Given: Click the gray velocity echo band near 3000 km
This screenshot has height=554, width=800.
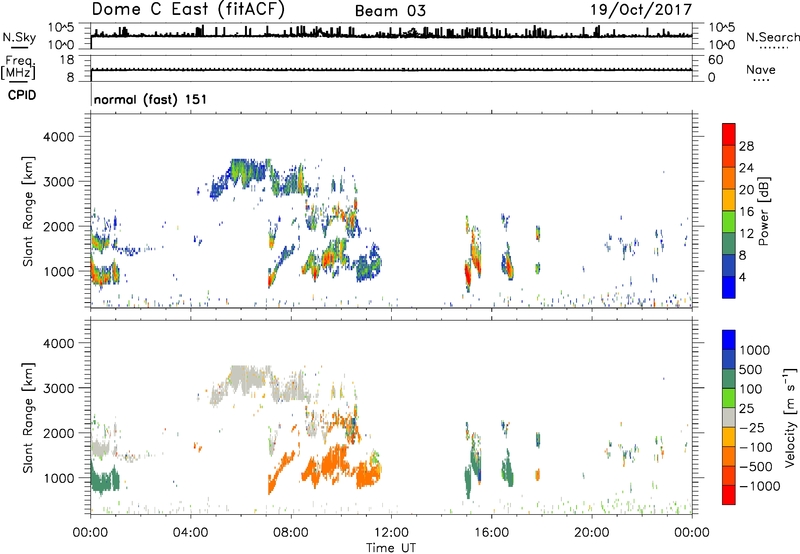Looking at the screenshot, I should (263, 384).
